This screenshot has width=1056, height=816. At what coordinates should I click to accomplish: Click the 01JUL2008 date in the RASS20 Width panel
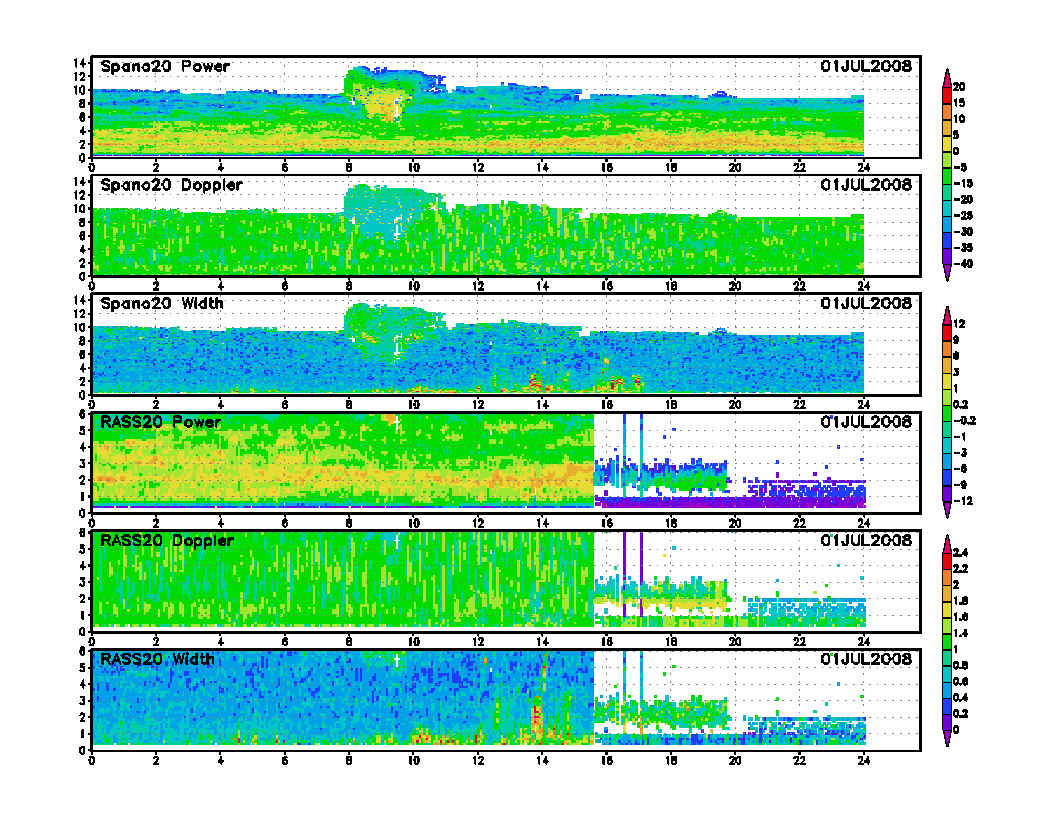pos(866,659)
